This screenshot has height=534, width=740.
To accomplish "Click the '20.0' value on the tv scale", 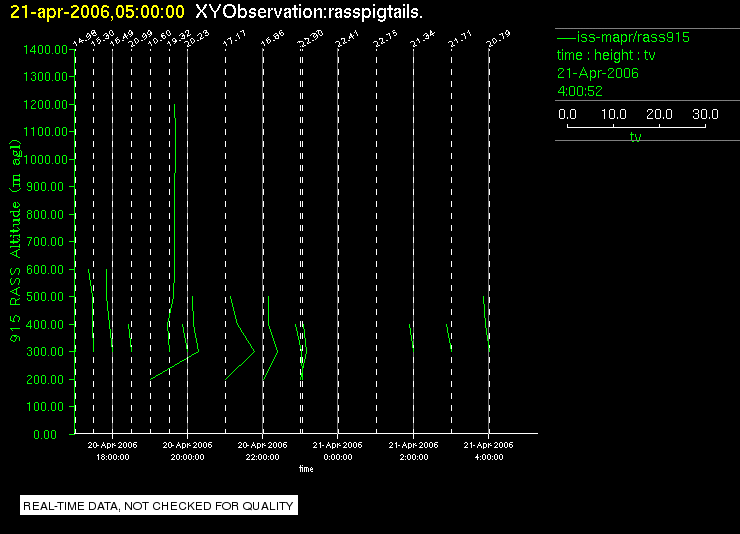I will [659, 114].
